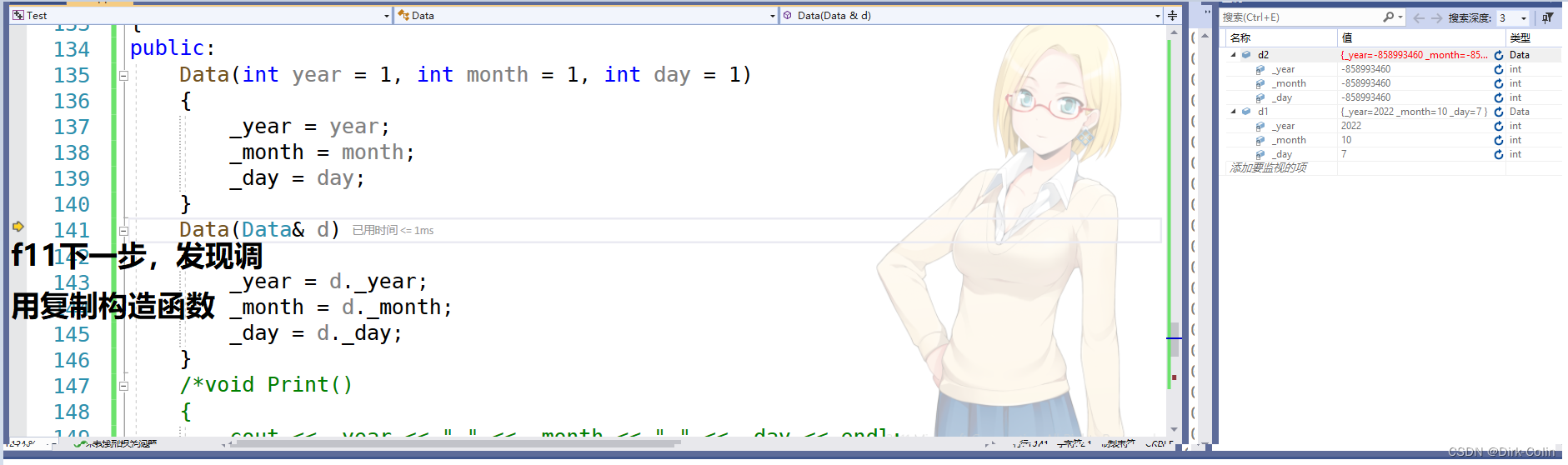The width and height of the screenshot is (1568, 465).
Task: Click the editor vertical scrollbar thumb
Action: point(1174,338)
